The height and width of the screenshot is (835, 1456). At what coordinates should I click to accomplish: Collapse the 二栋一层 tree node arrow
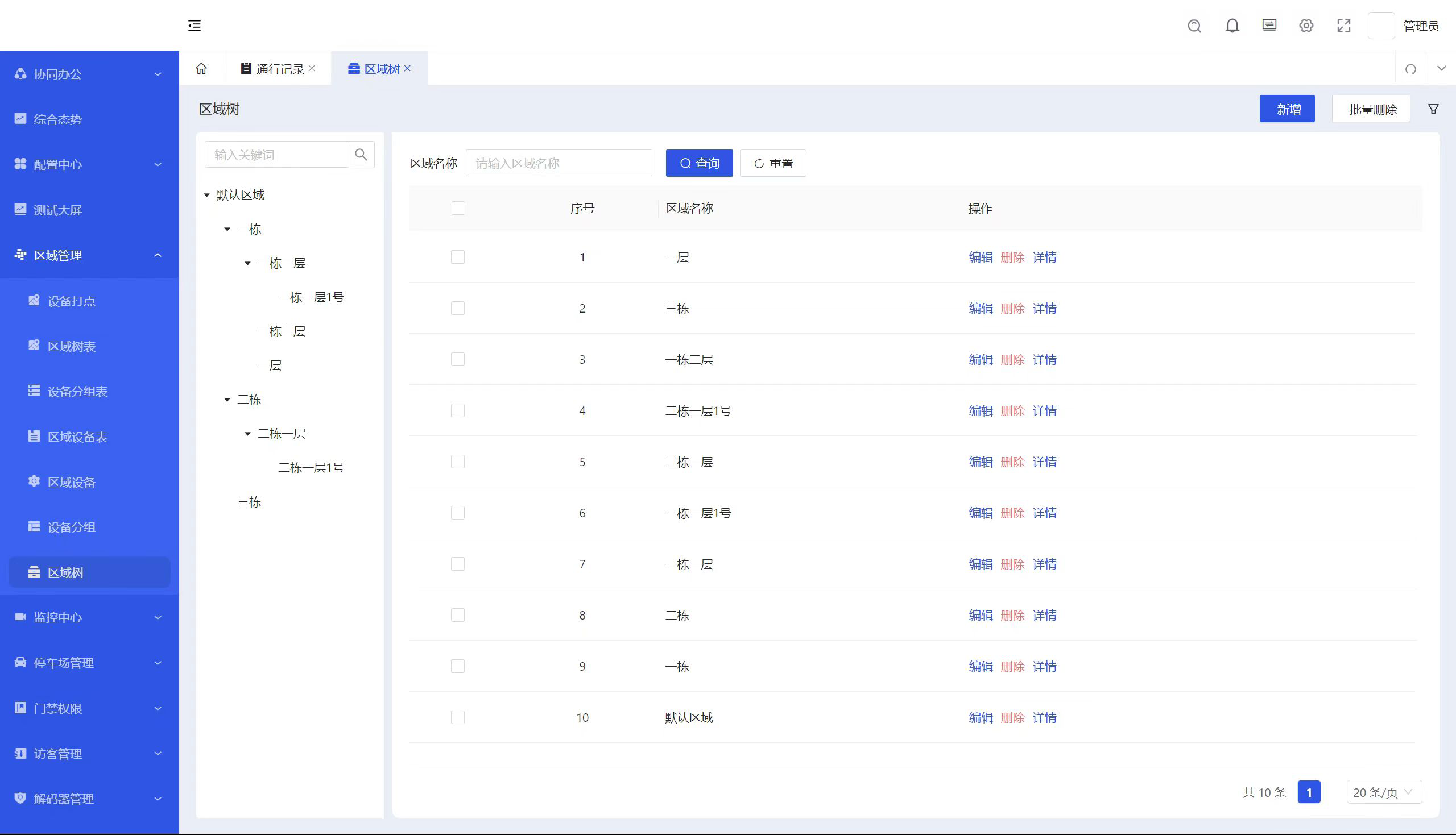[x=248, y=434]
